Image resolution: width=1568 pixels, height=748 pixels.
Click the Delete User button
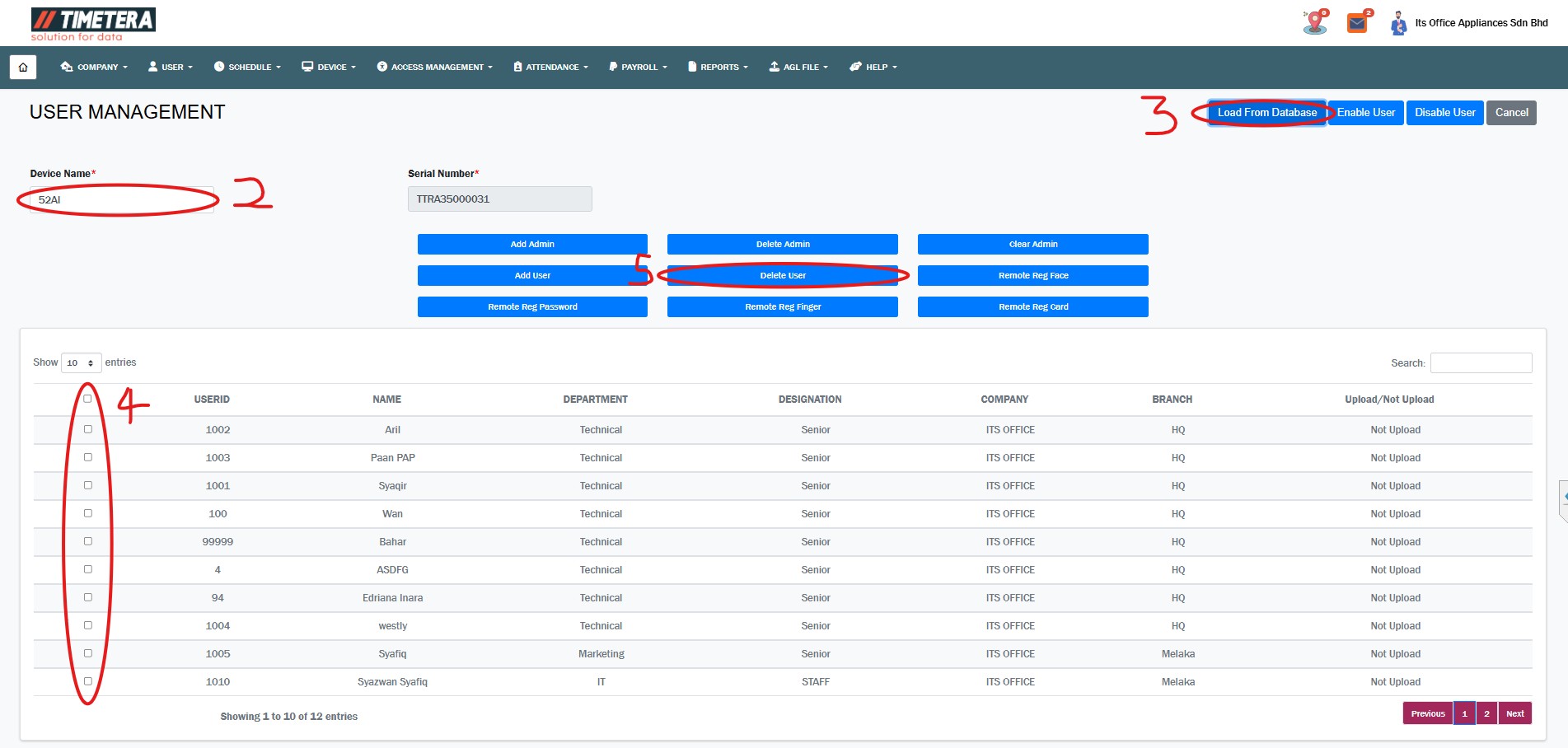pos(783,275)
